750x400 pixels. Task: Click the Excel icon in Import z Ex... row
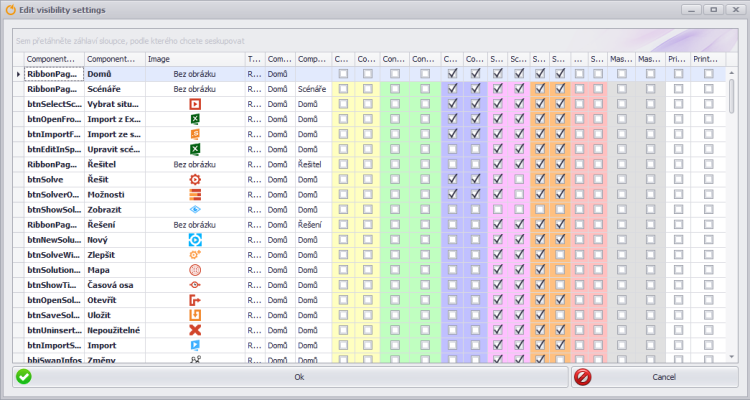(195, 119)
